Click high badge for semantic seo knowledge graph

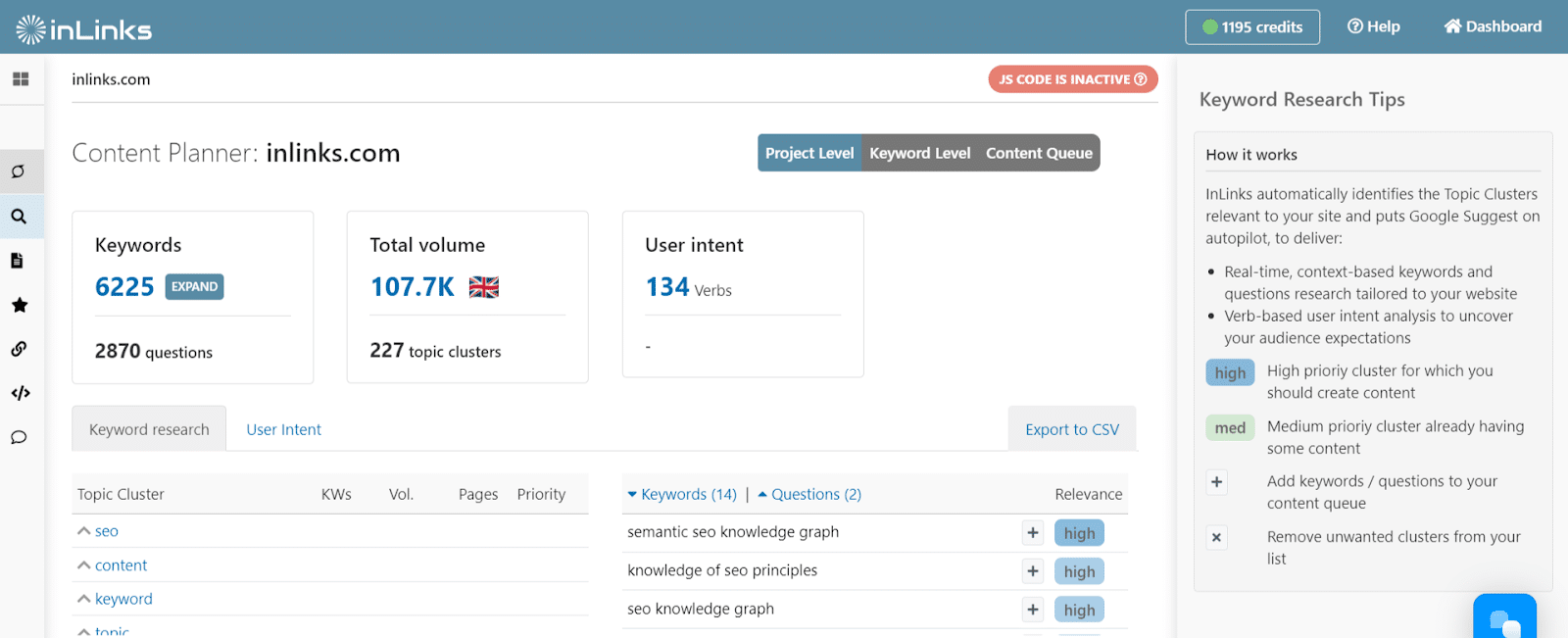pyautogui.click(x=1079, y=533)
